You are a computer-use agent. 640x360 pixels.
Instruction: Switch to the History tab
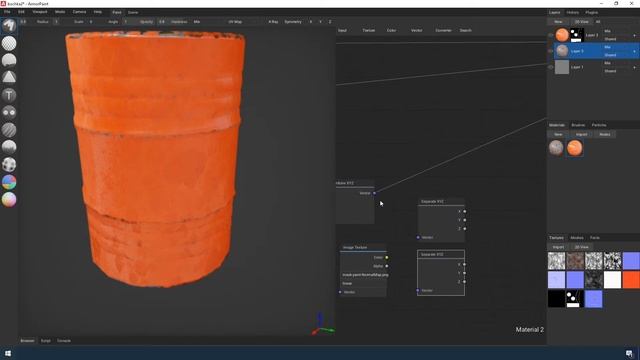tap(572, 12)
